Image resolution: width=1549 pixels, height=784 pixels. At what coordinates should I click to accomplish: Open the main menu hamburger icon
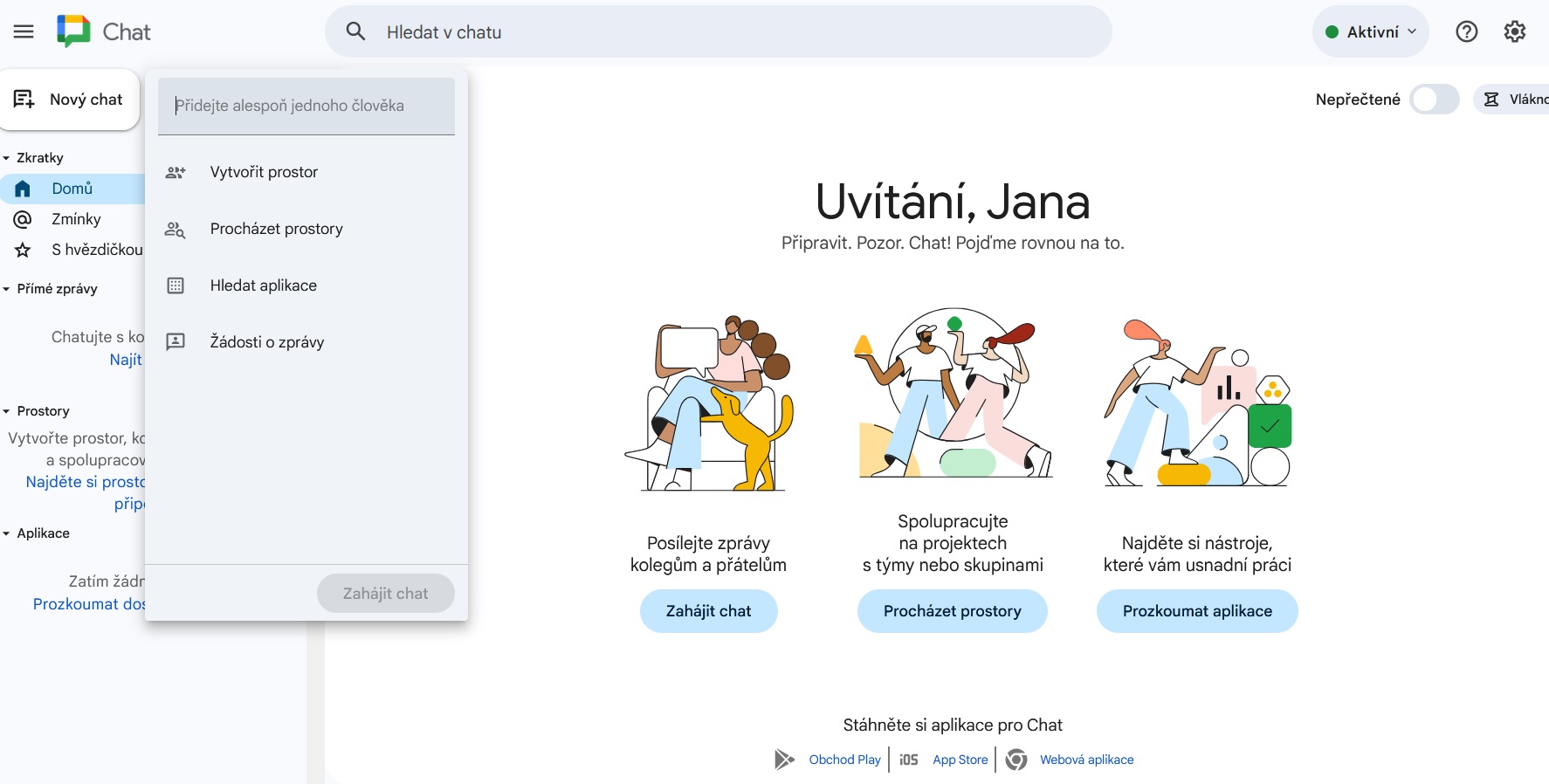(24, 32)
